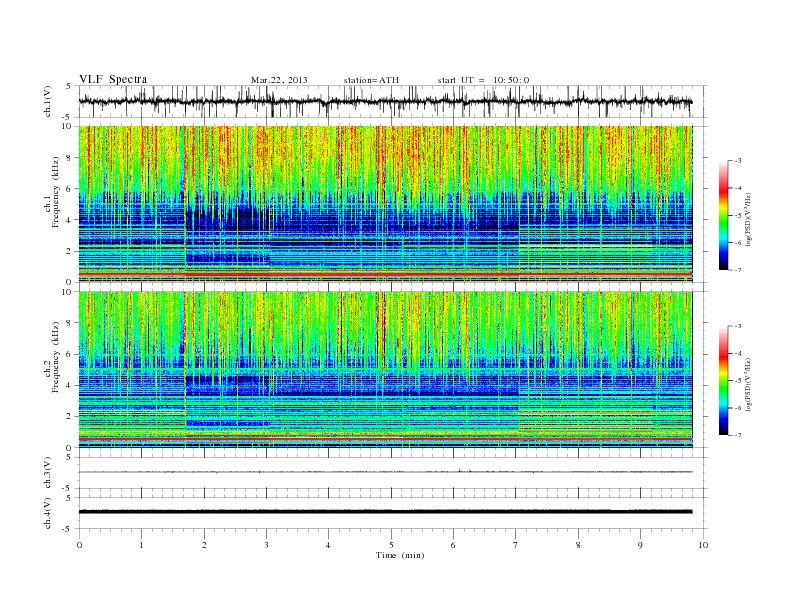Image resolution: width=792 pixels, height=612 pixels.
Task: Click the ch.1 spectrogram color scale bar
Action: 723,215
